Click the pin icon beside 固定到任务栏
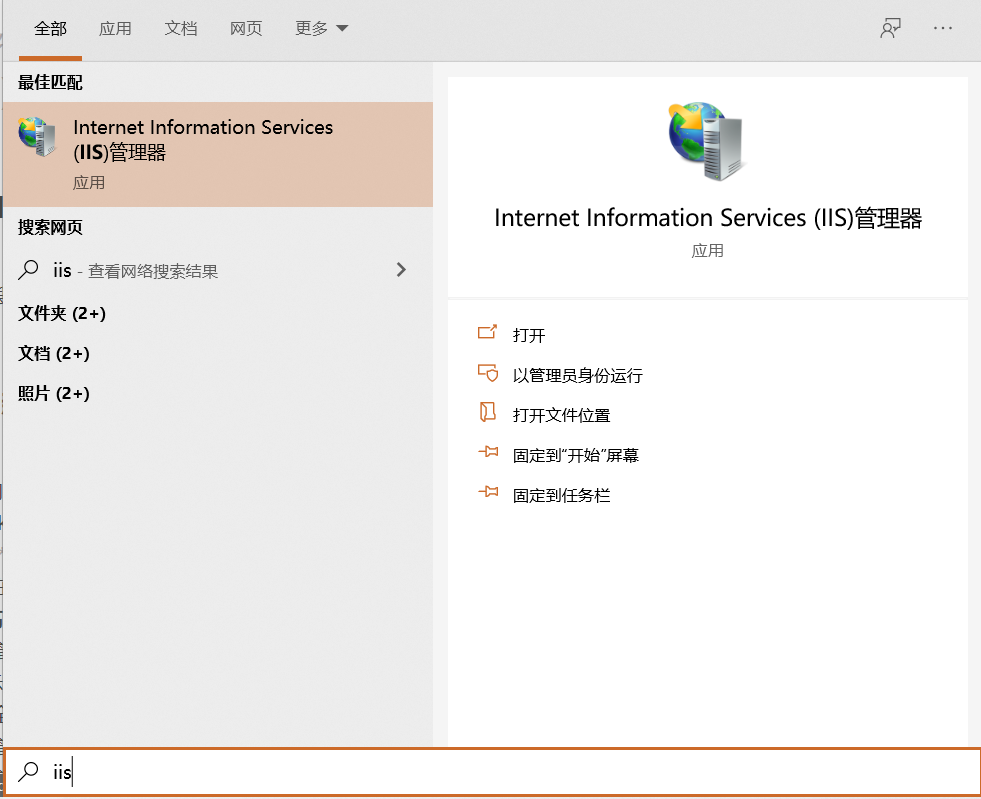Viewport: 981px width, 799px height. (489, 492)
